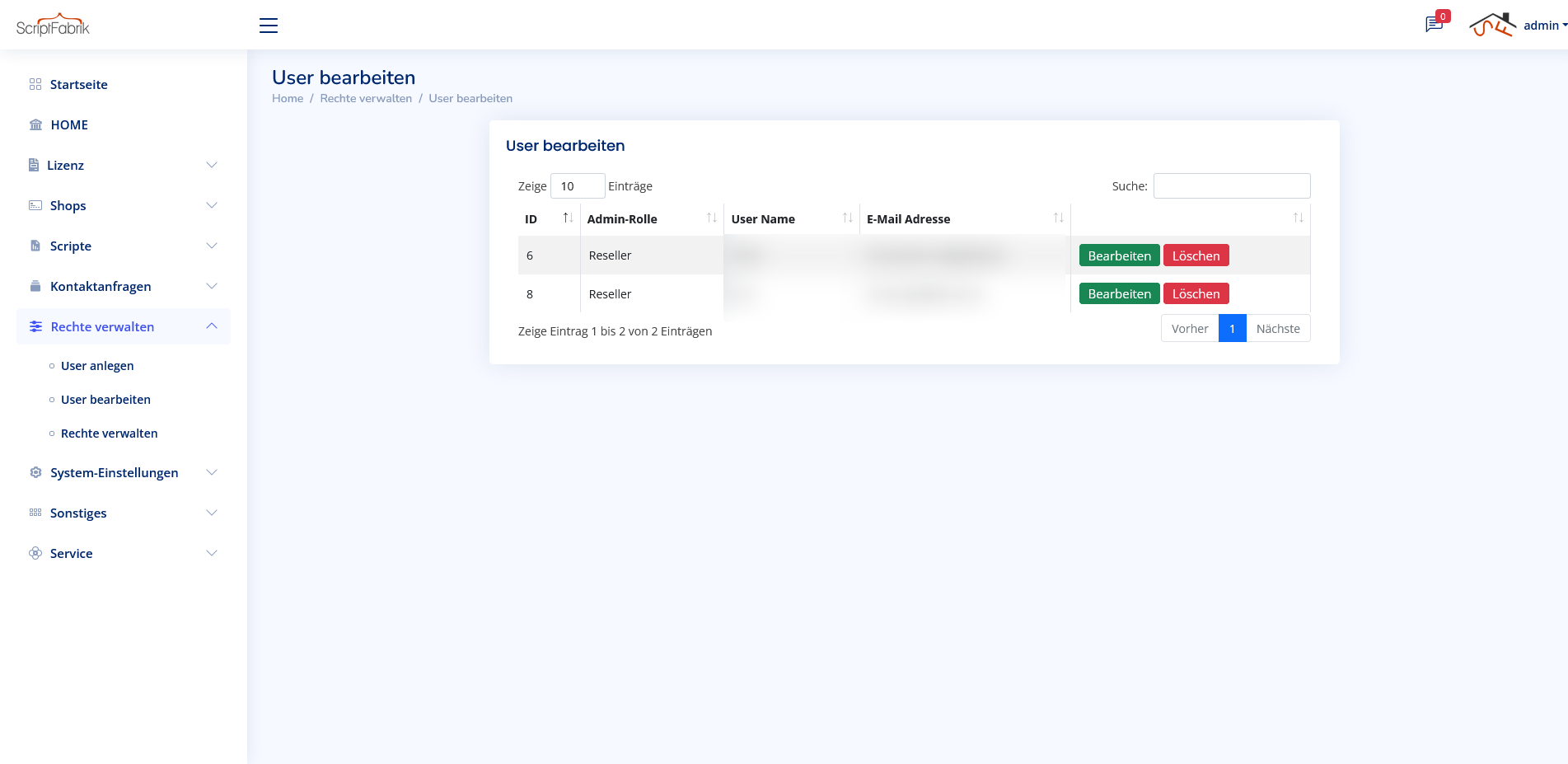Click Bearbeiten for user ID 8
Viewport: 1568px width, 764px height.
[1119, 293]
